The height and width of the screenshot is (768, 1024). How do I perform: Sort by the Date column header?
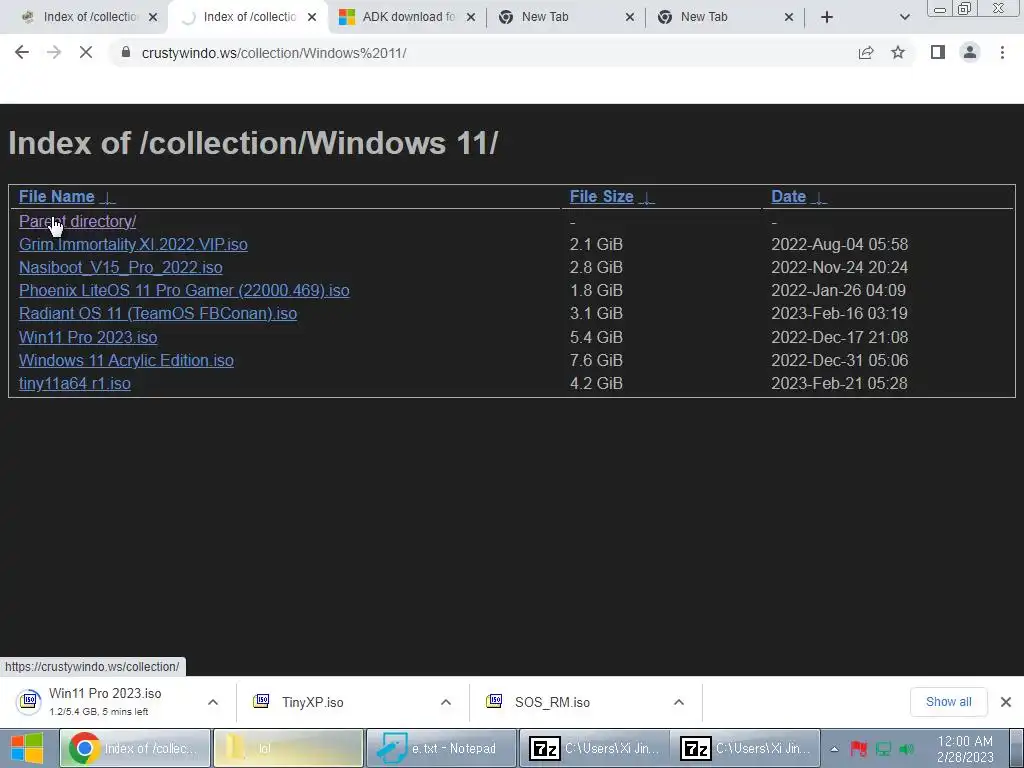point(788,197)
